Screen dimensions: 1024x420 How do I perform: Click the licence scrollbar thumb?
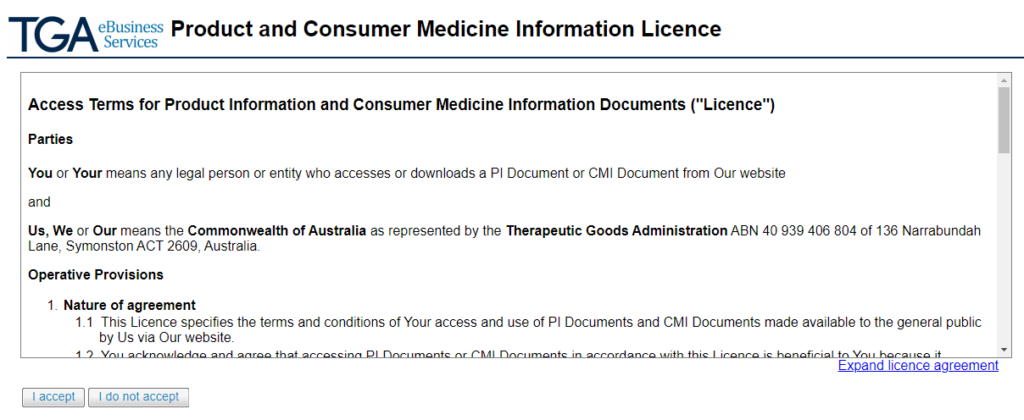[1003, 120]
